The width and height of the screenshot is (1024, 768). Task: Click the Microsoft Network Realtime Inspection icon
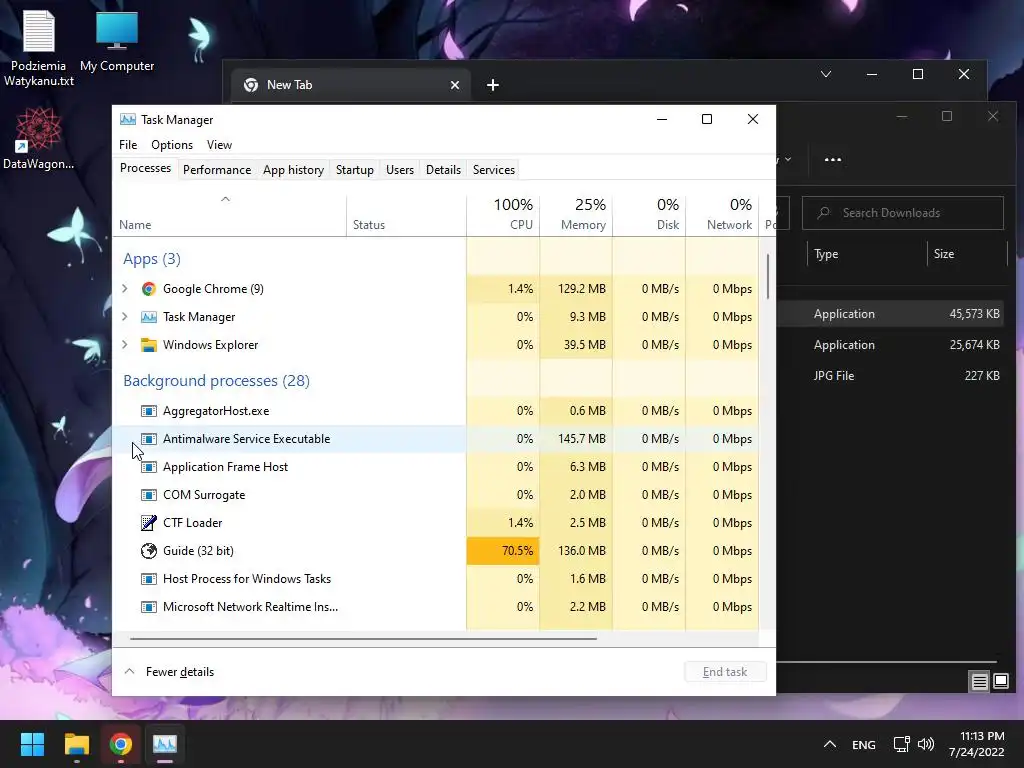(x=149, y=607)
